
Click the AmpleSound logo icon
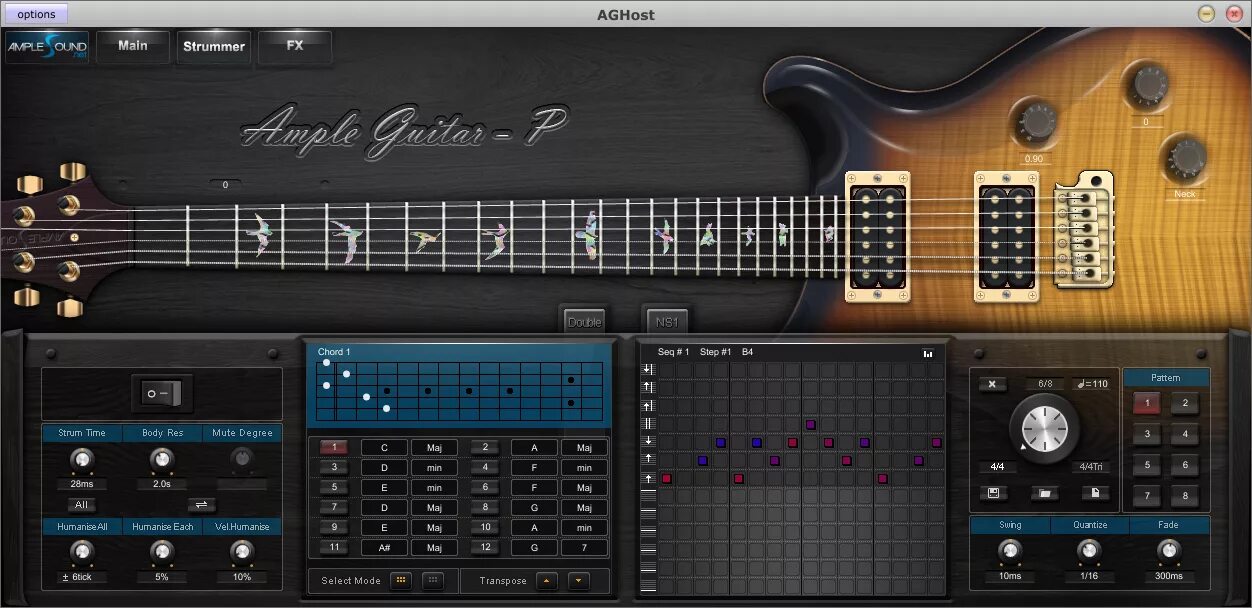47,47
